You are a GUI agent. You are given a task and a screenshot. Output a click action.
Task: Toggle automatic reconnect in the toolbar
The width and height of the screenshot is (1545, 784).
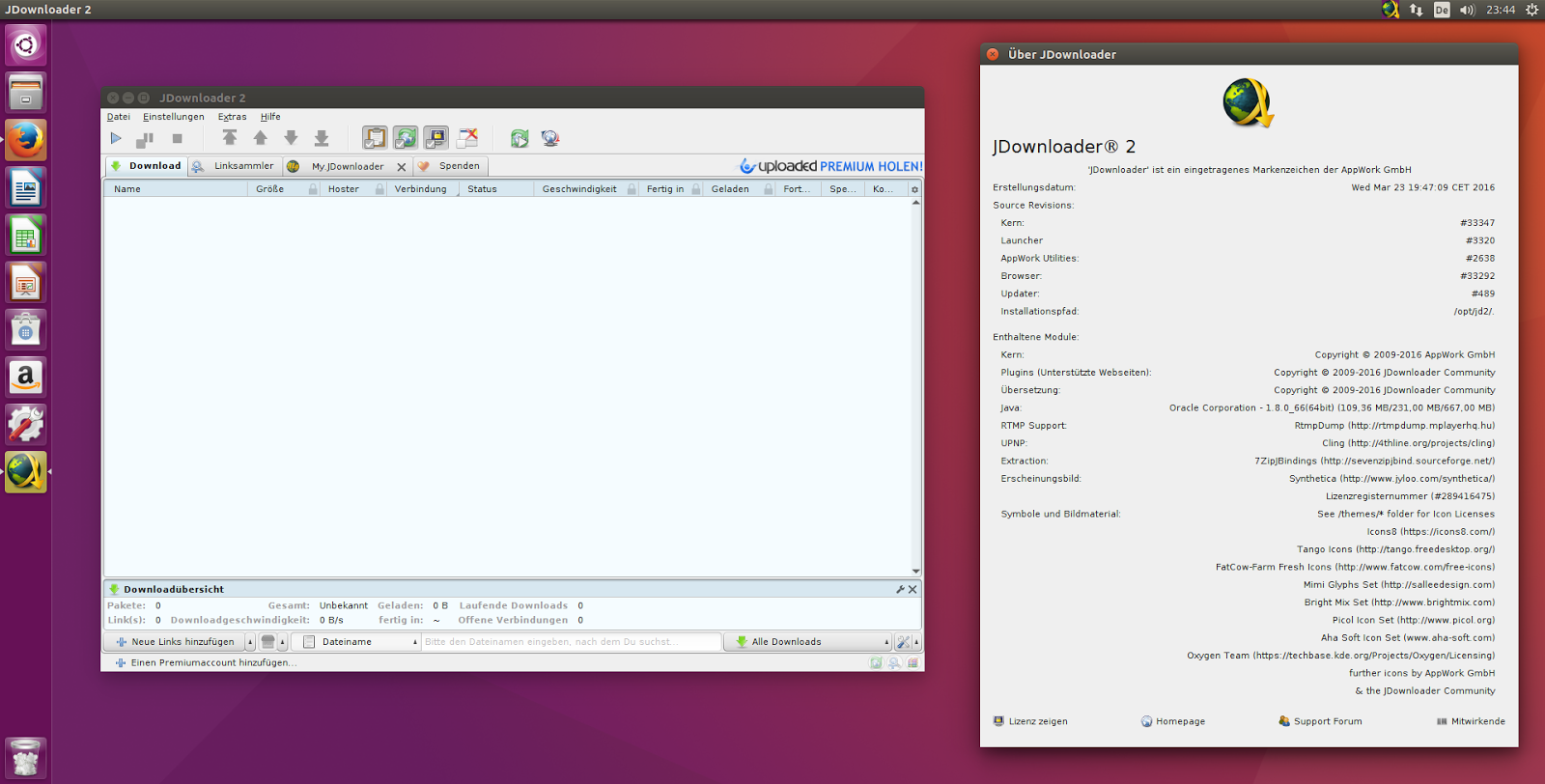[406, 138]
